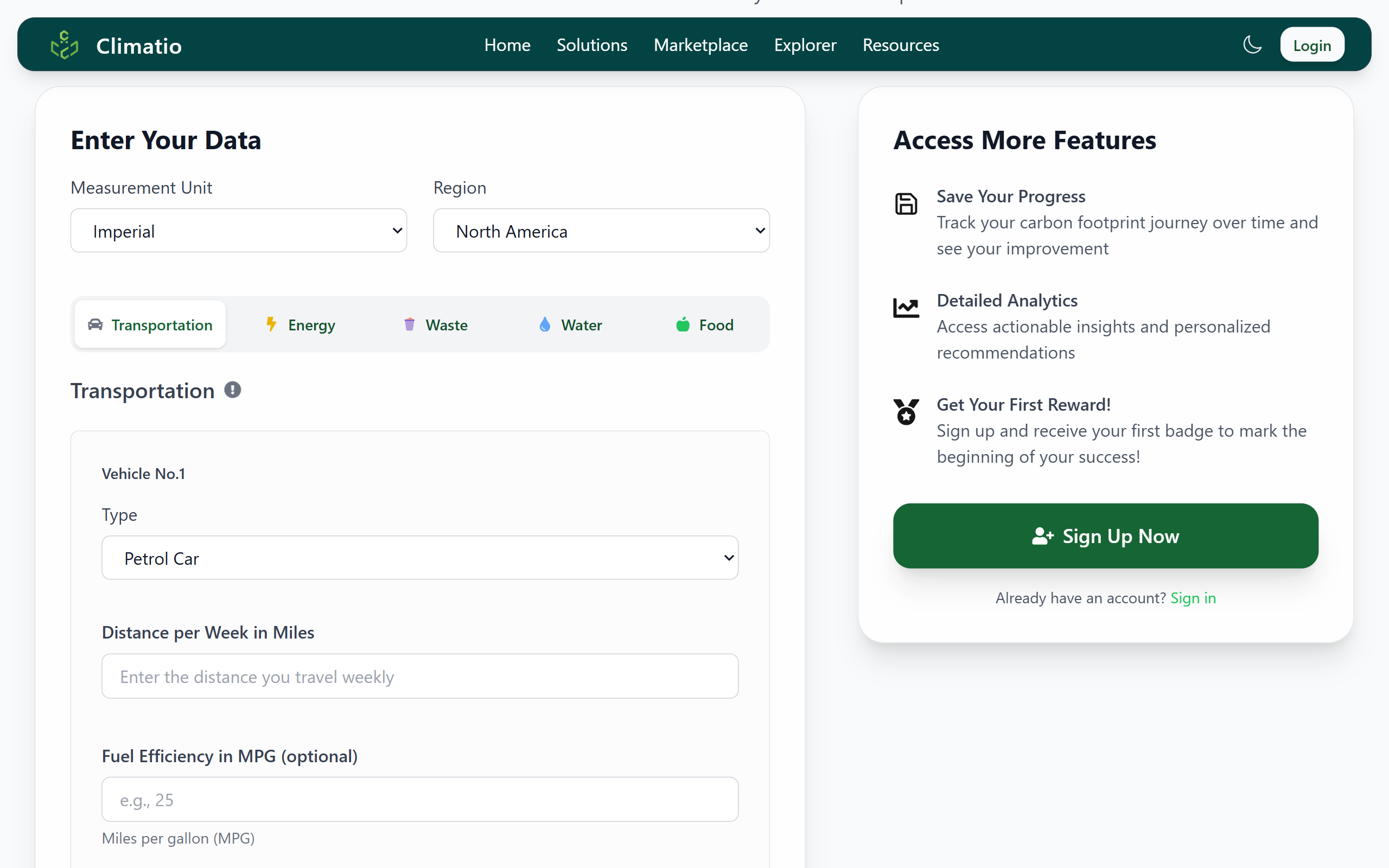1389x868 pixels.
Task: Expand the Region dropdown showing North America
Action: pos(601,231)
